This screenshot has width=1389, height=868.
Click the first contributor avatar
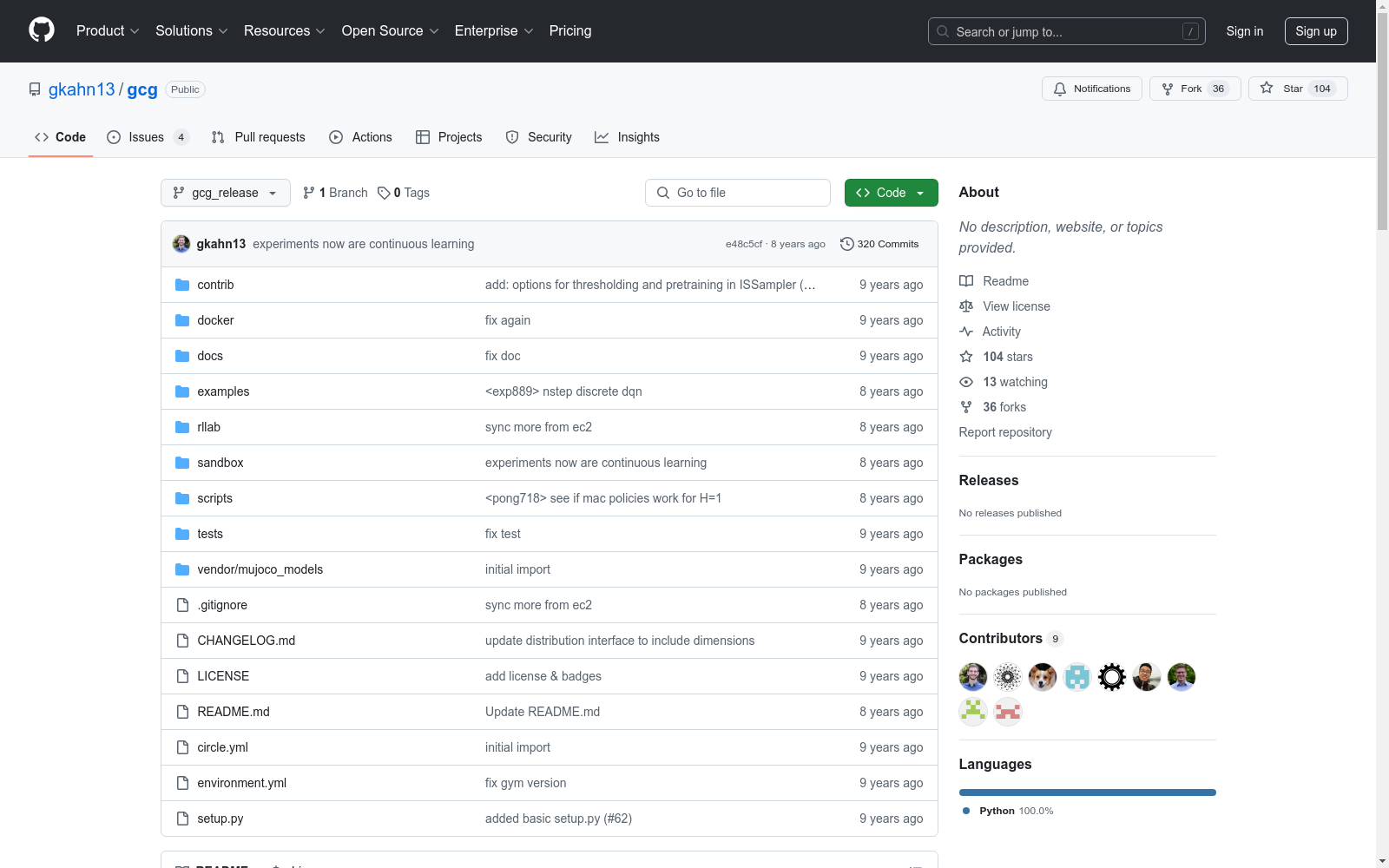point(973,676)
